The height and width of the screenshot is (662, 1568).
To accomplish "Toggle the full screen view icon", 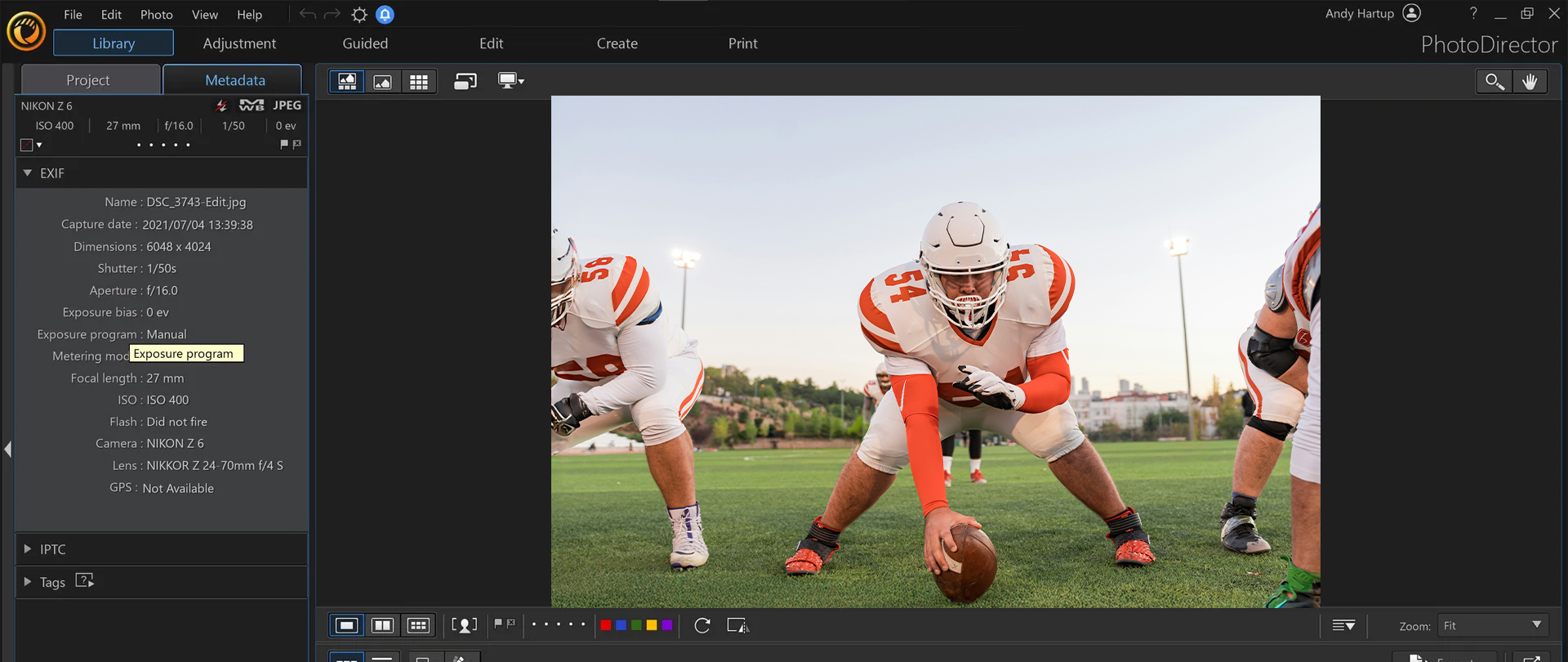I will point(465,81).
